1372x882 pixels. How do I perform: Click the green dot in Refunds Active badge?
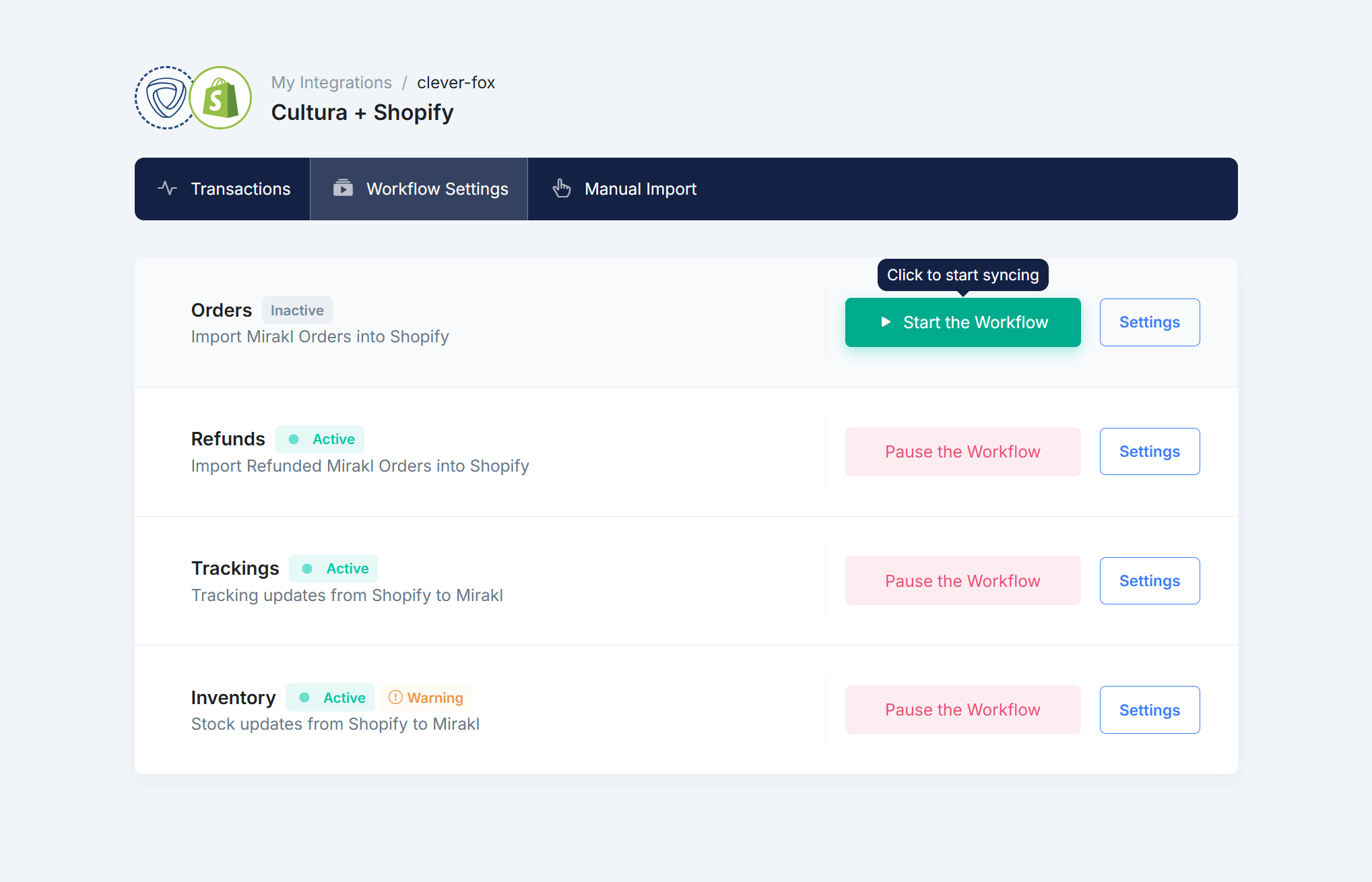click(294, 439)
